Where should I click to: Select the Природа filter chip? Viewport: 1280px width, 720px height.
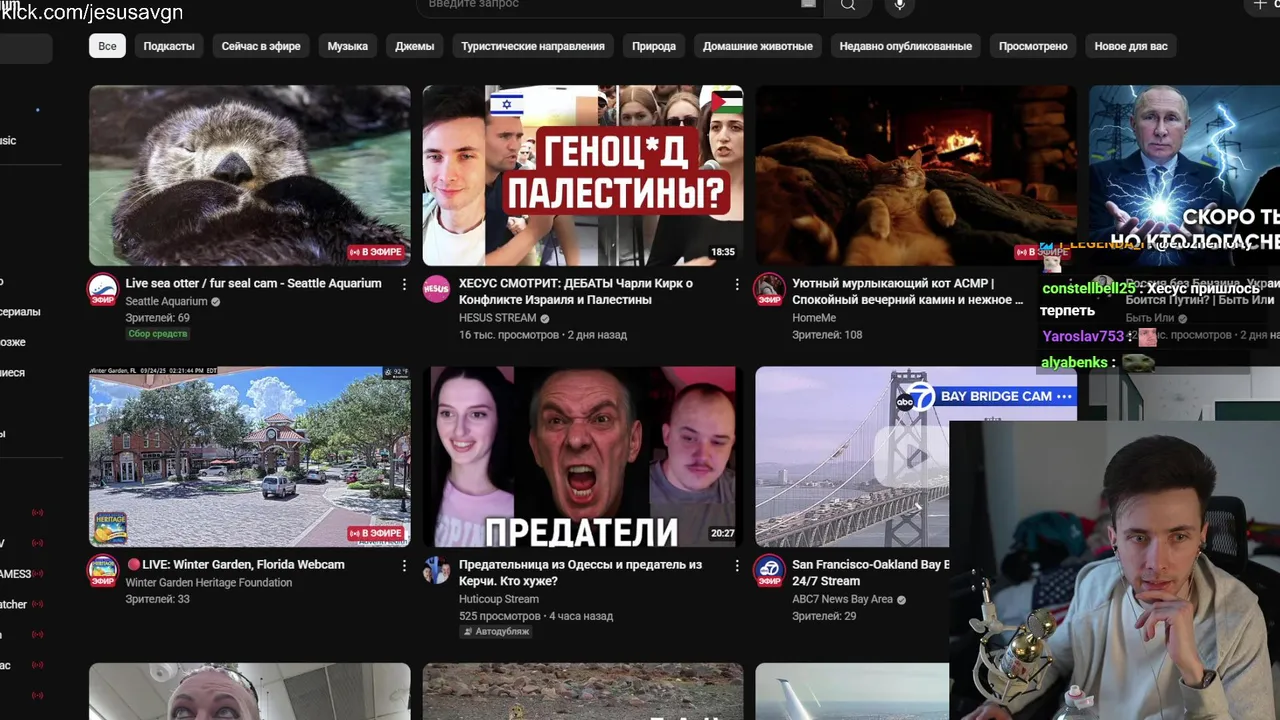[654, 46]
